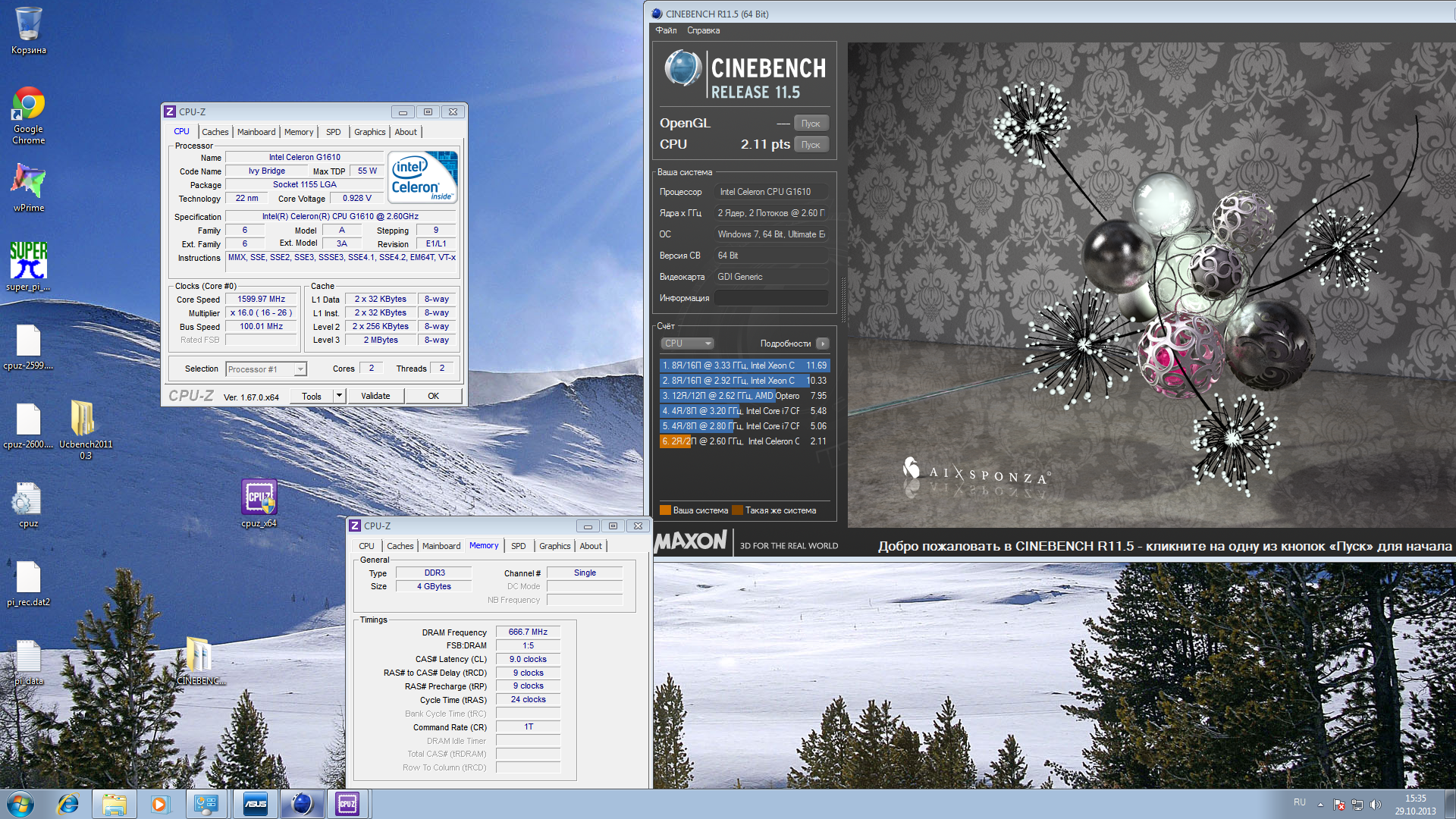Click the Cinebench splitter handle beside the panel
1456x819 pixels.
[843, 298]
